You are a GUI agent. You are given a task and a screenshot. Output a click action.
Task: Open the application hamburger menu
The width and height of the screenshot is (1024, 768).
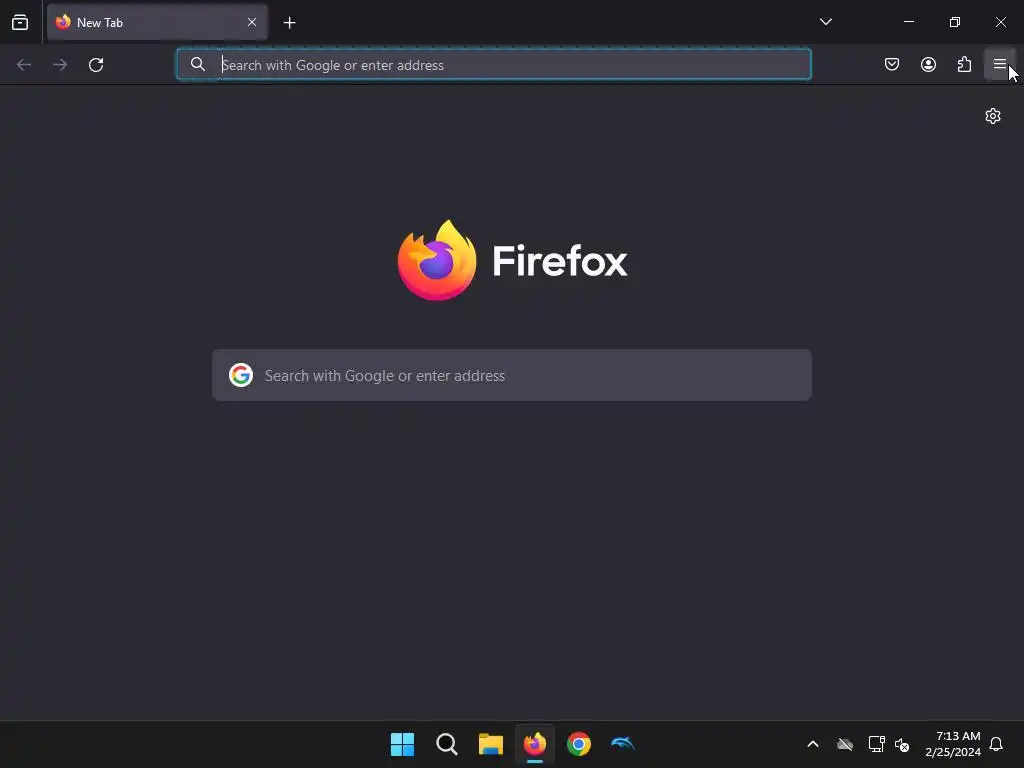1000,64
